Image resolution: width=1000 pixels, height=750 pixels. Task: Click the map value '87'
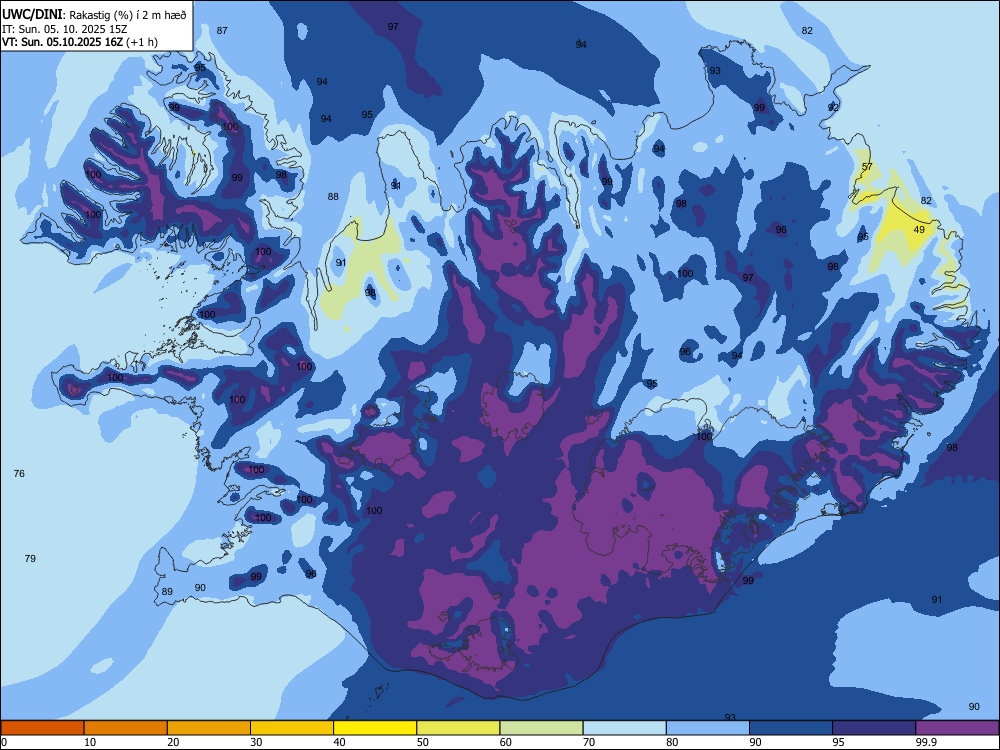tap(222, 31)
